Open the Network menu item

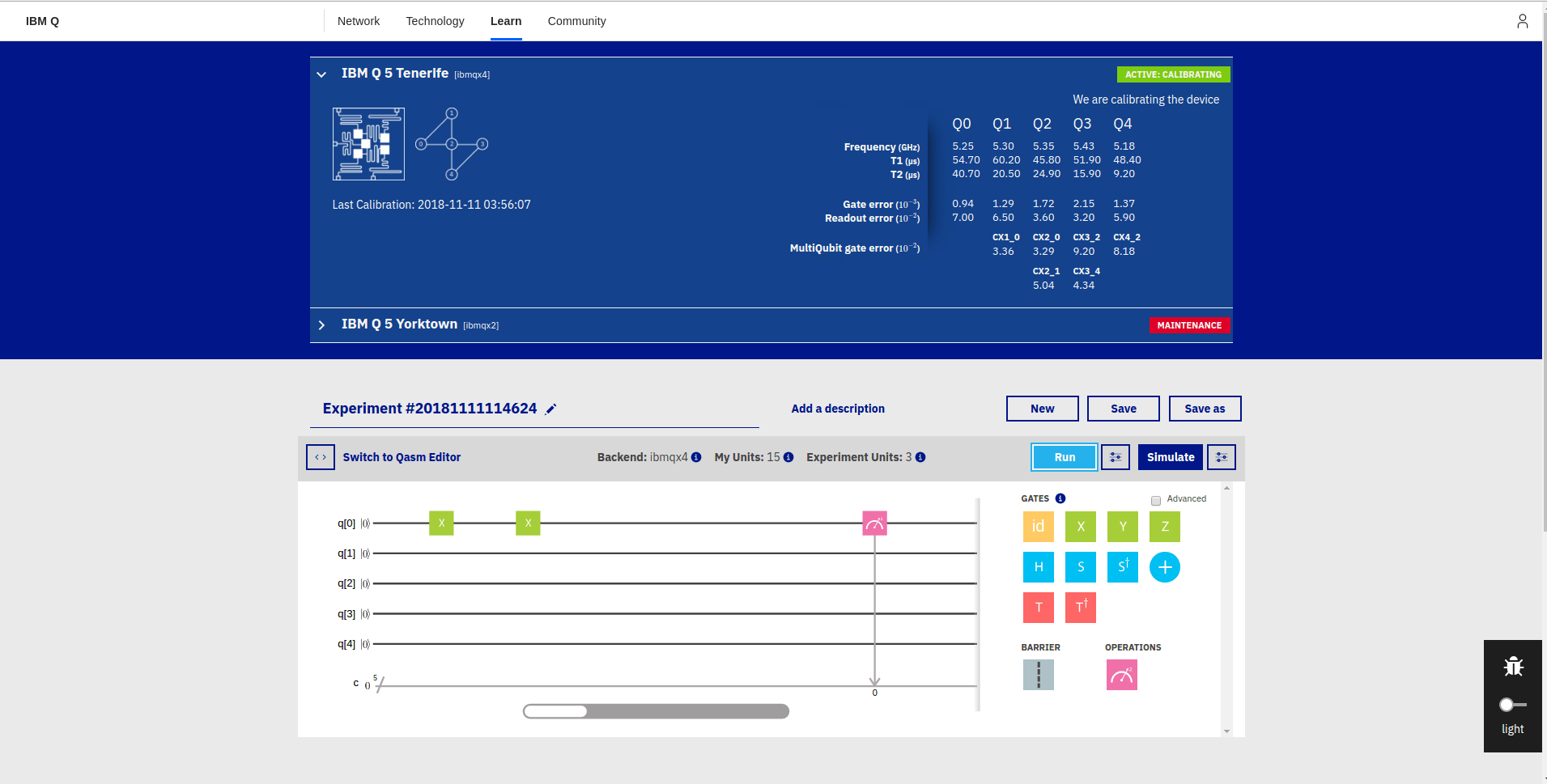(x=358, y=20)
